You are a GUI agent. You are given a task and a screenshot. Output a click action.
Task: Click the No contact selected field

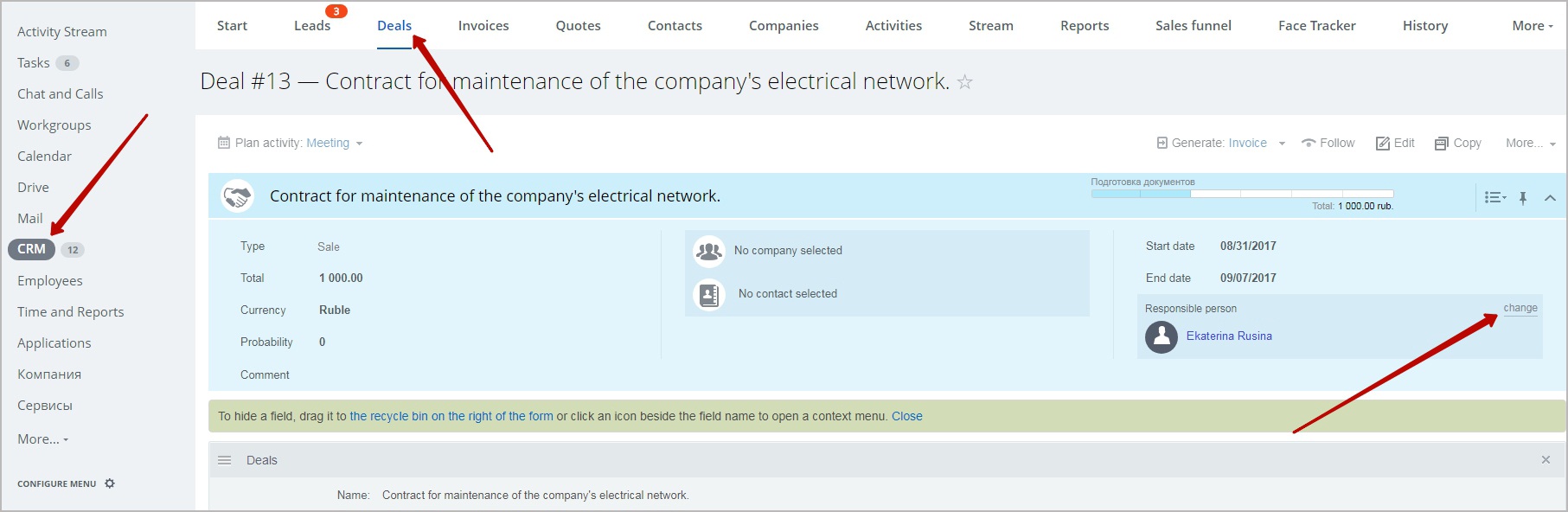pyautogui.click(x=788, y=294)
